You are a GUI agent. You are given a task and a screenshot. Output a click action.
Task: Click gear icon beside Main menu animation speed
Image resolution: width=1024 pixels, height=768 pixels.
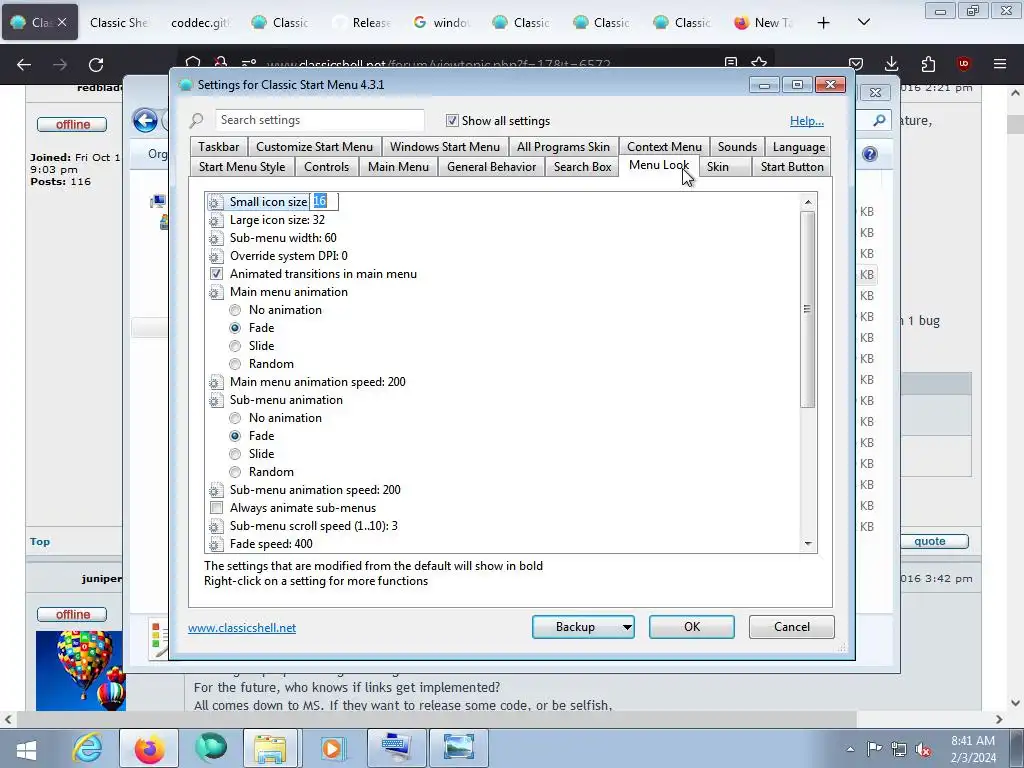(x=216, y=382)
